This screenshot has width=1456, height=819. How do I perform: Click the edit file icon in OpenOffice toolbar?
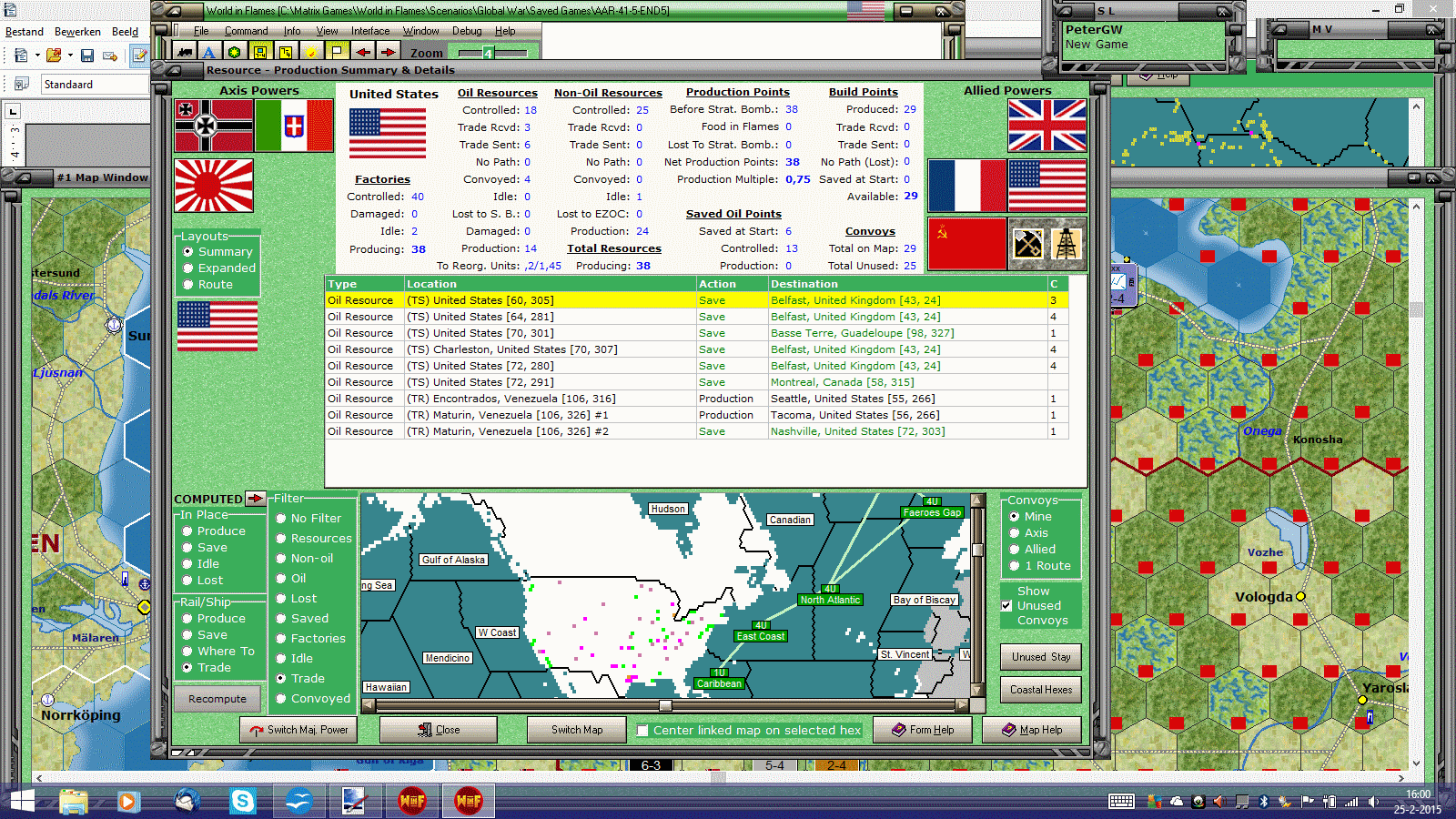(x=139, y=56)
